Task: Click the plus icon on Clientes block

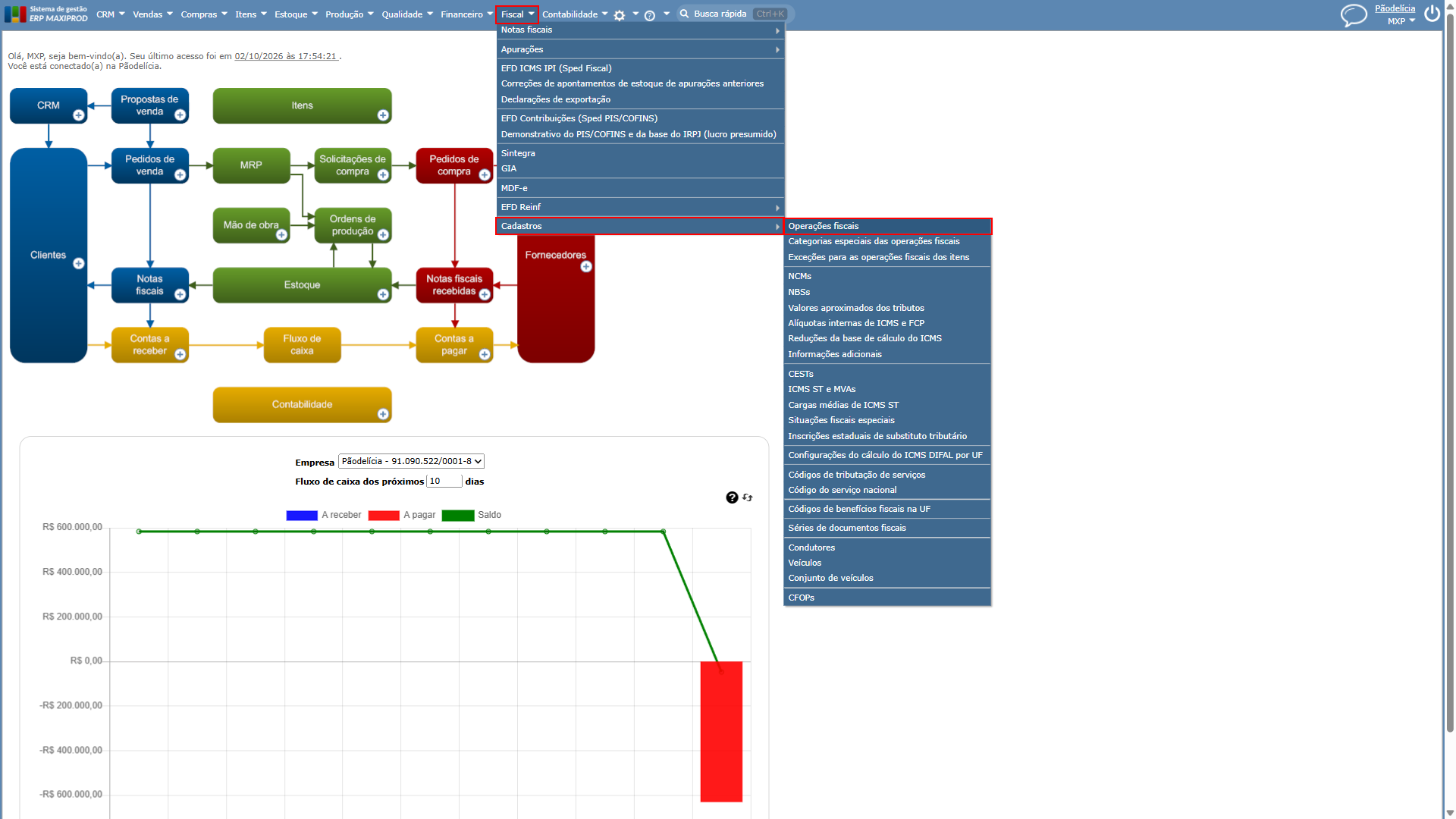Action: tap(78, 263)
